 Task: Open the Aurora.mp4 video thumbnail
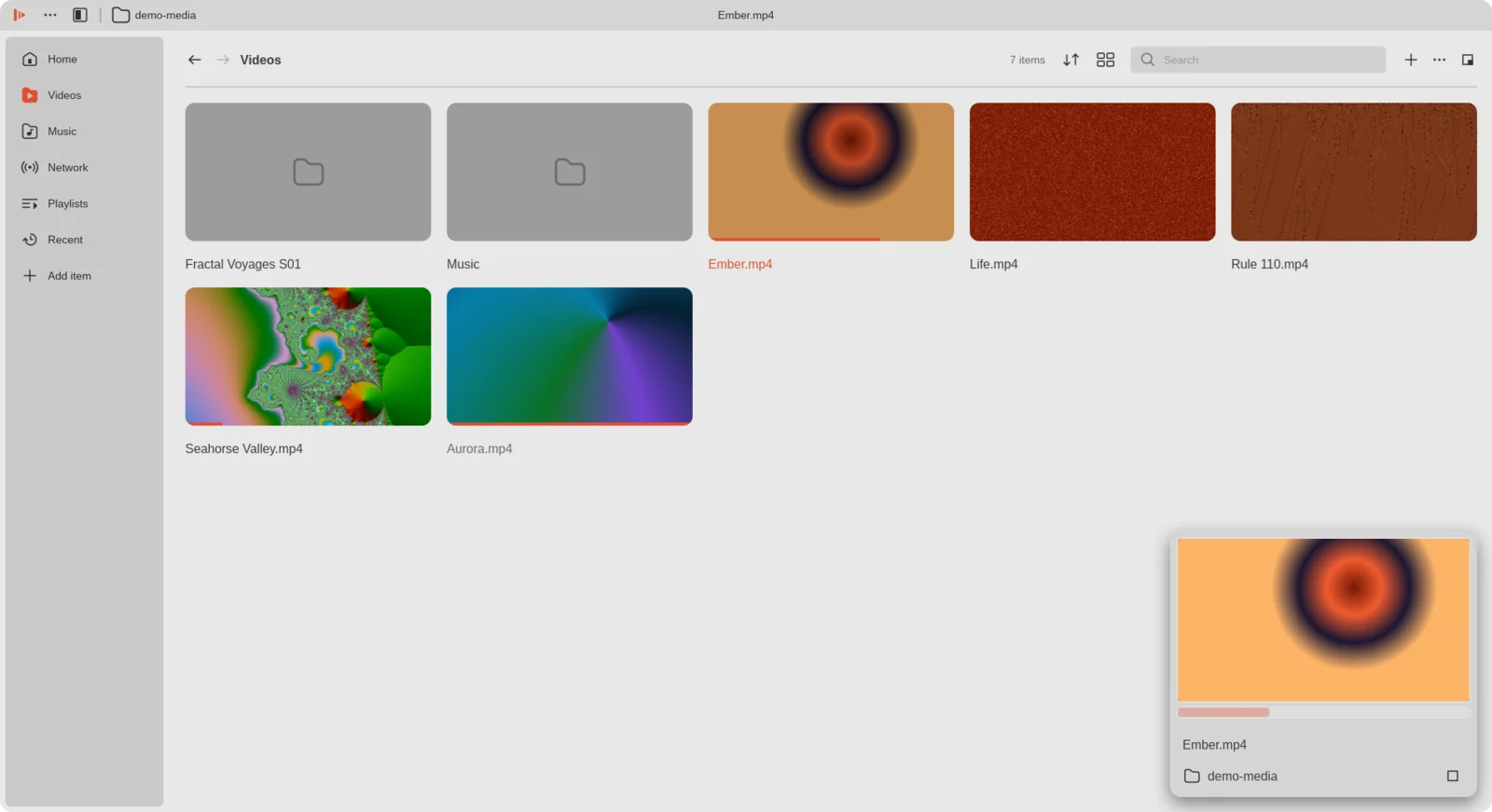coord(570,356)
